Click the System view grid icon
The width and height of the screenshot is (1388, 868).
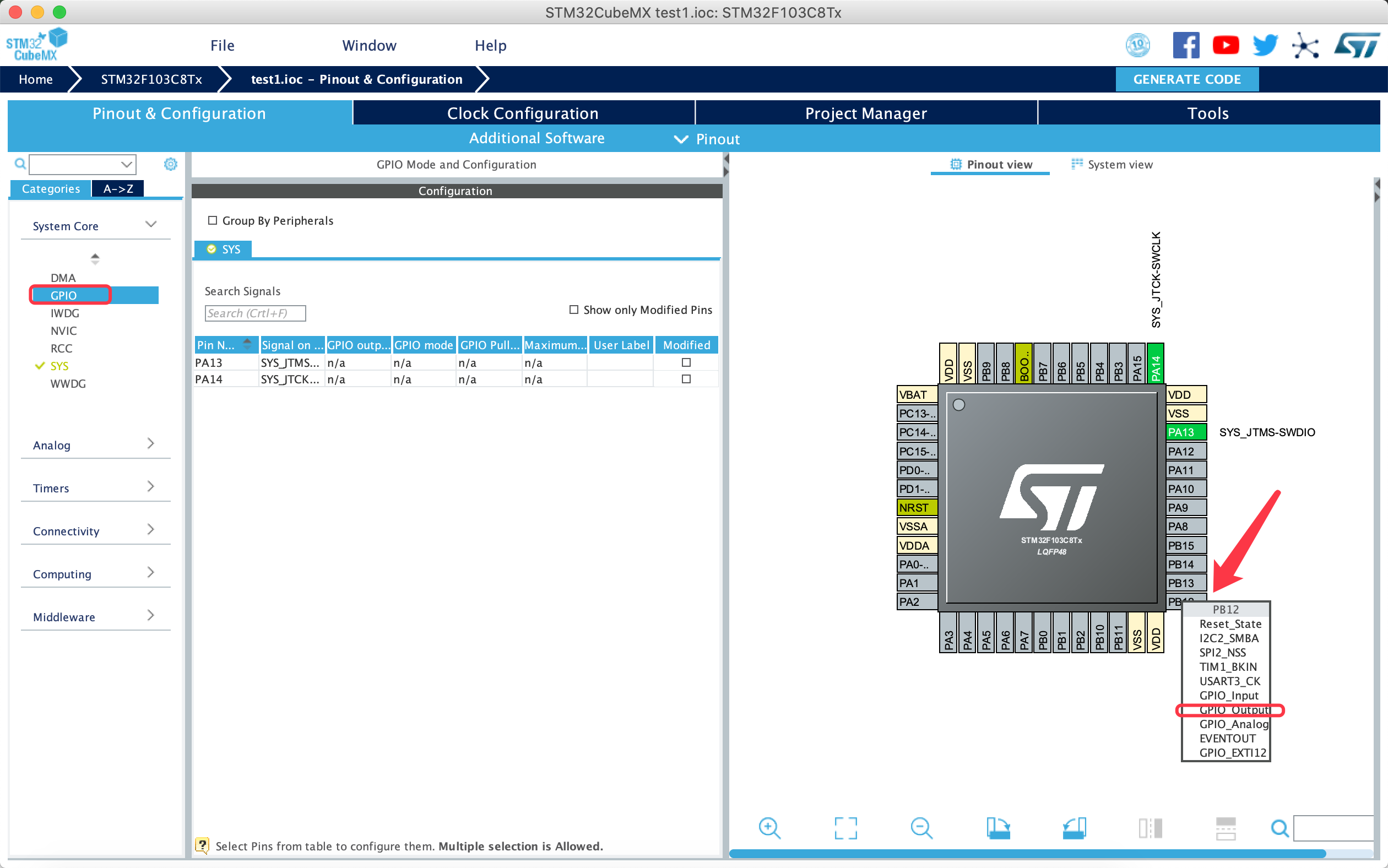point(1077,164)
